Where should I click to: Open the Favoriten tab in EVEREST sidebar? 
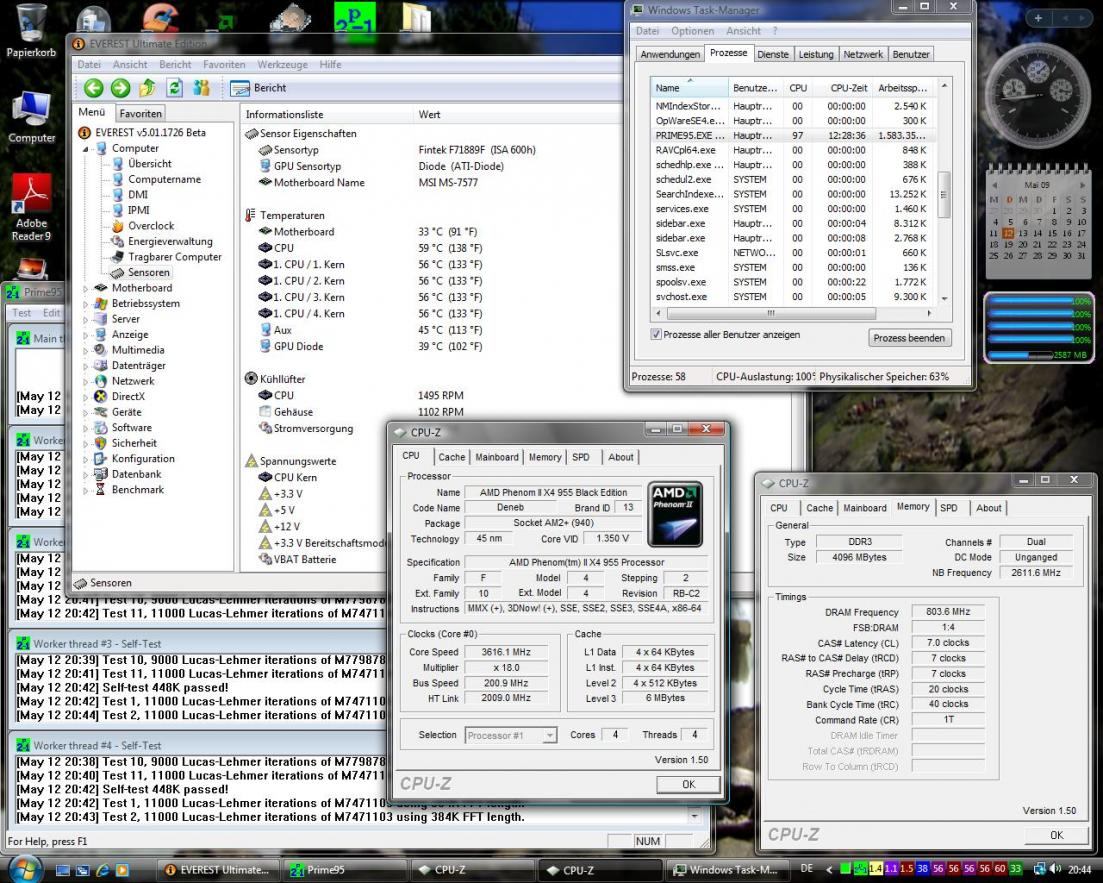[x=140, y=113]
